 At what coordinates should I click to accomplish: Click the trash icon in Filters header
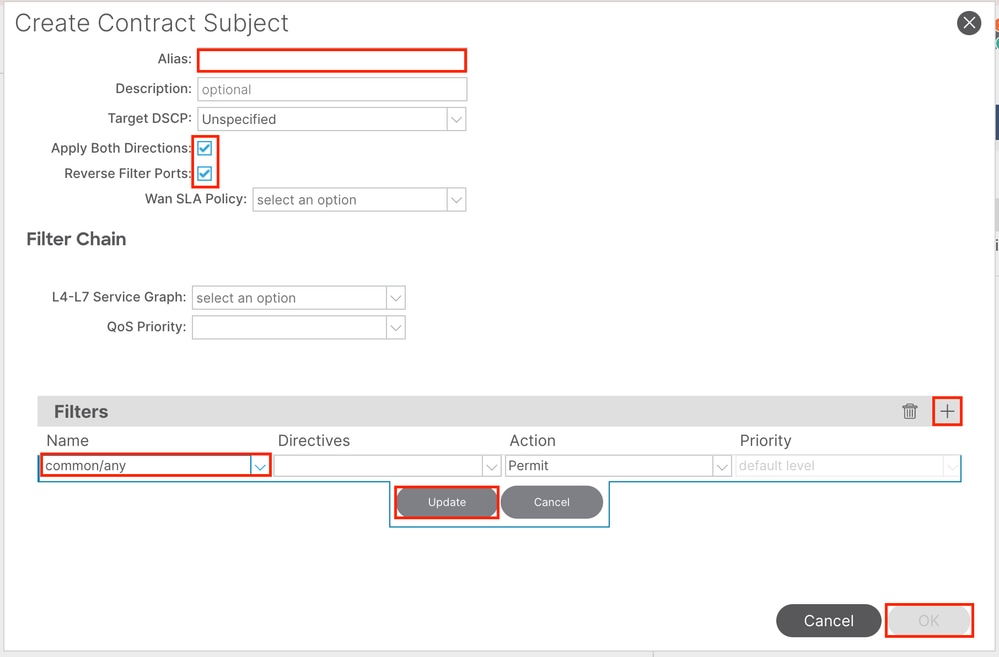(909, 411)
